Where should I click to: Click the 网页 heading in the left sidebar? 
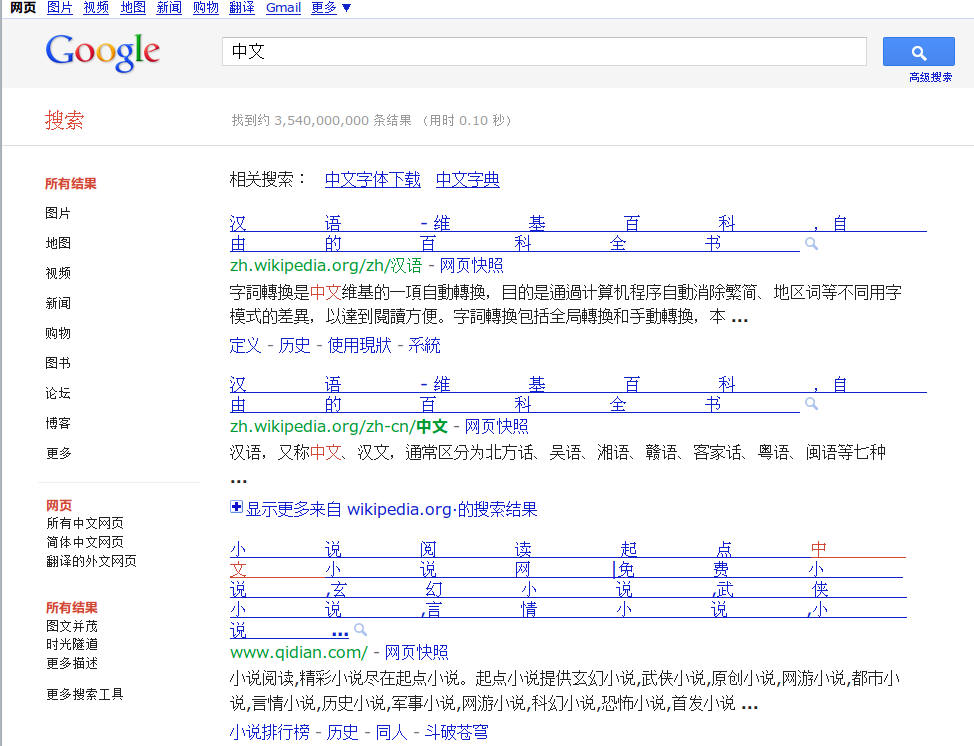pos(59,505)
